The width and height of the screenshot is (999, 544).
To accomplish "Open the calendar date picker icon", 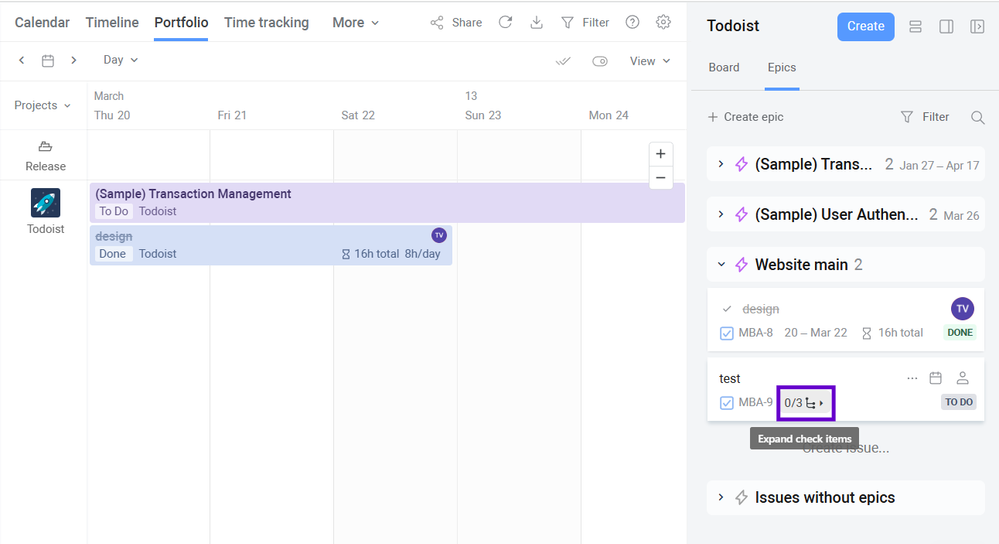I will pos(48,61).
